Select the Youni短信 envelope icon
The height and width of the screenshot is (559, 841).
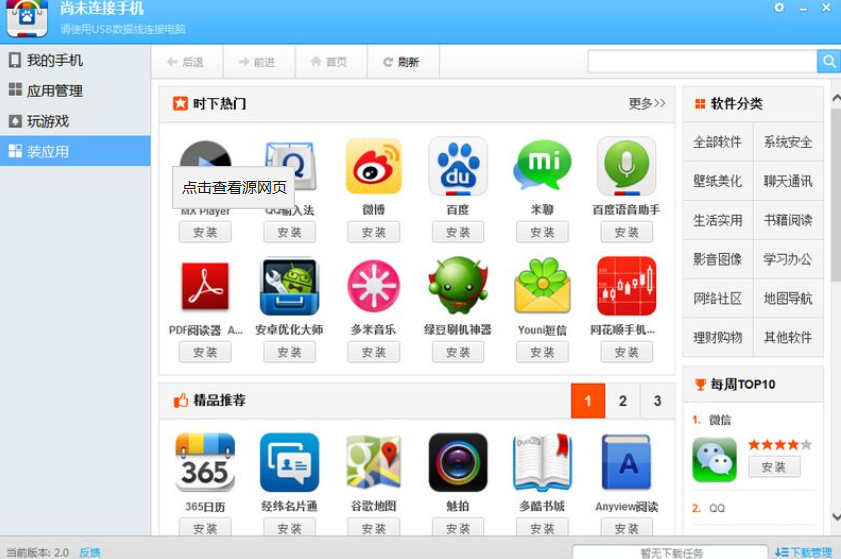click(542, 285)
